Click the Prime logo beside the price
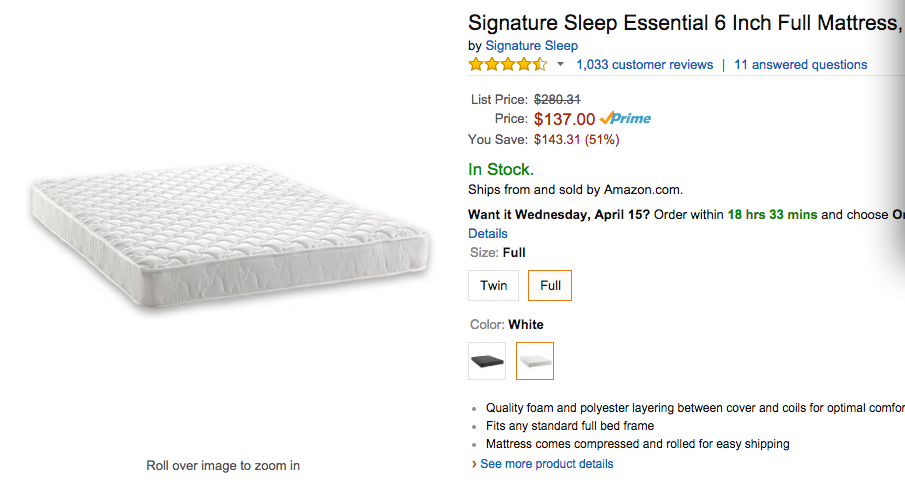905x494 pixels. pos(626,119)
